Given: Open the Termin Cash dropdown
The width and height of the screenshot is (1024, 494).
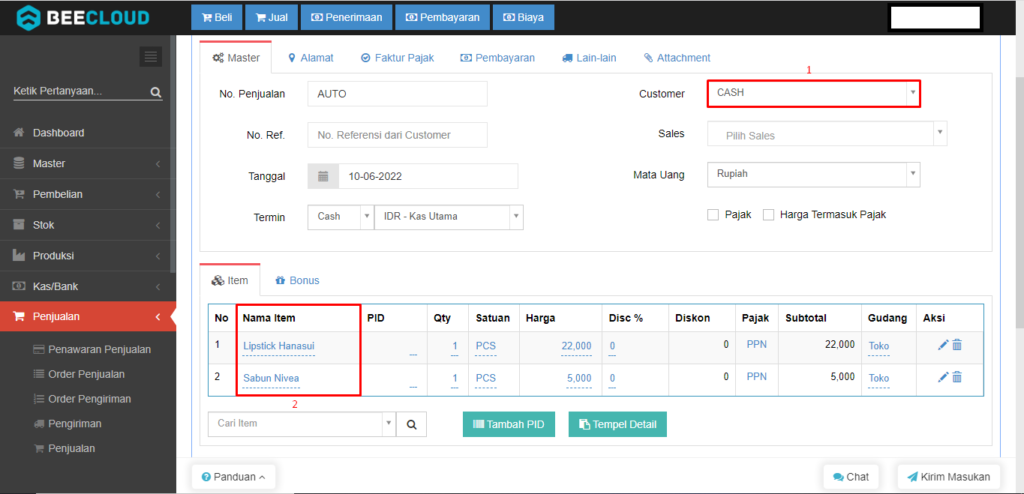Looking at the screenshot, I should click(340, 217).
